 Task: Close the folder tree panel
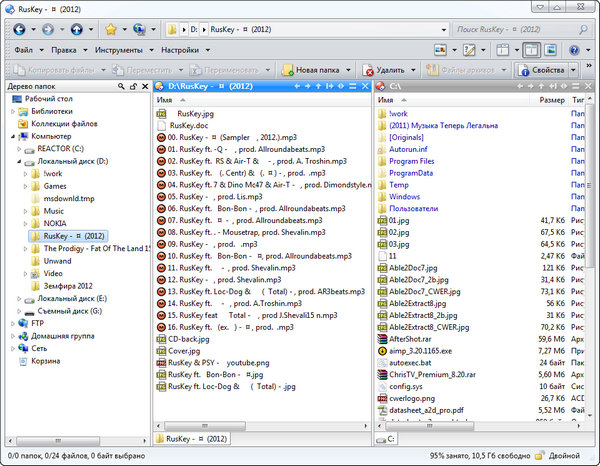[x=145, y=87]
